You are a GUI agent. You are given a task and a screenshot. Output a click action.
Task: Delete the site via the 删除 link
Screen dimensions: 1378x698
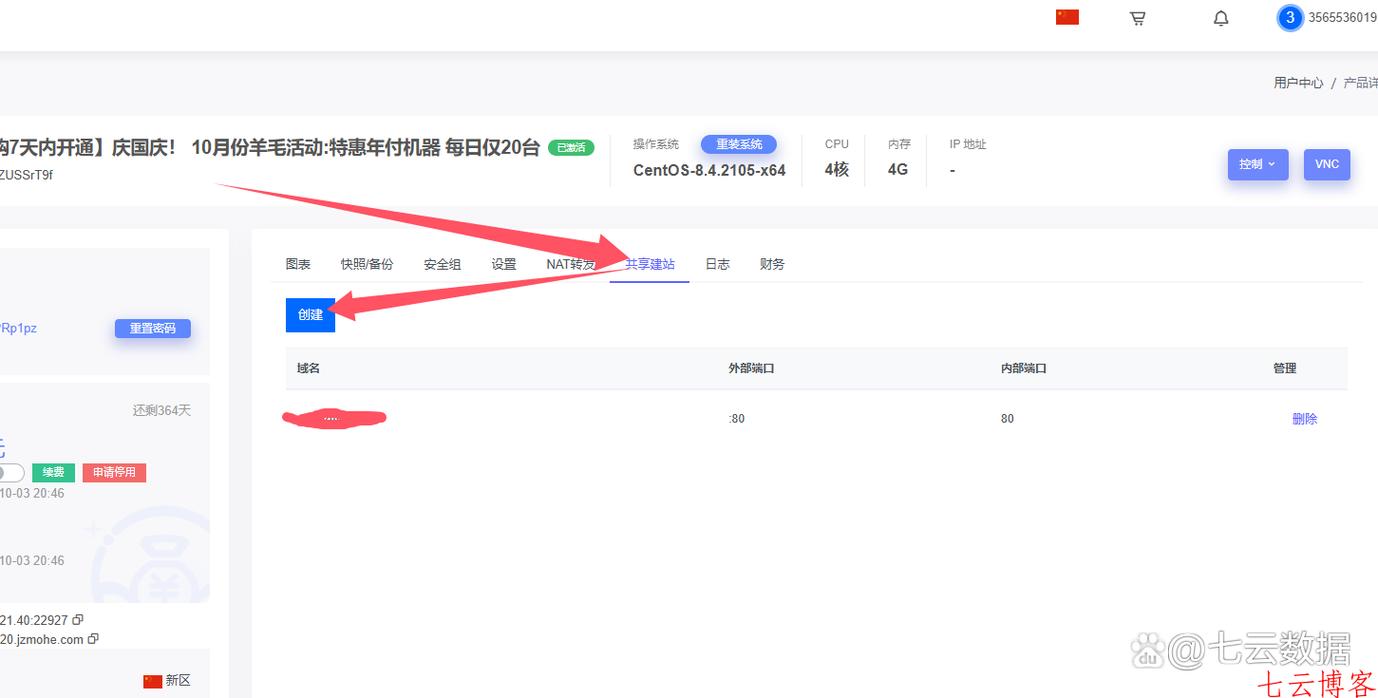coord(1304,418)
